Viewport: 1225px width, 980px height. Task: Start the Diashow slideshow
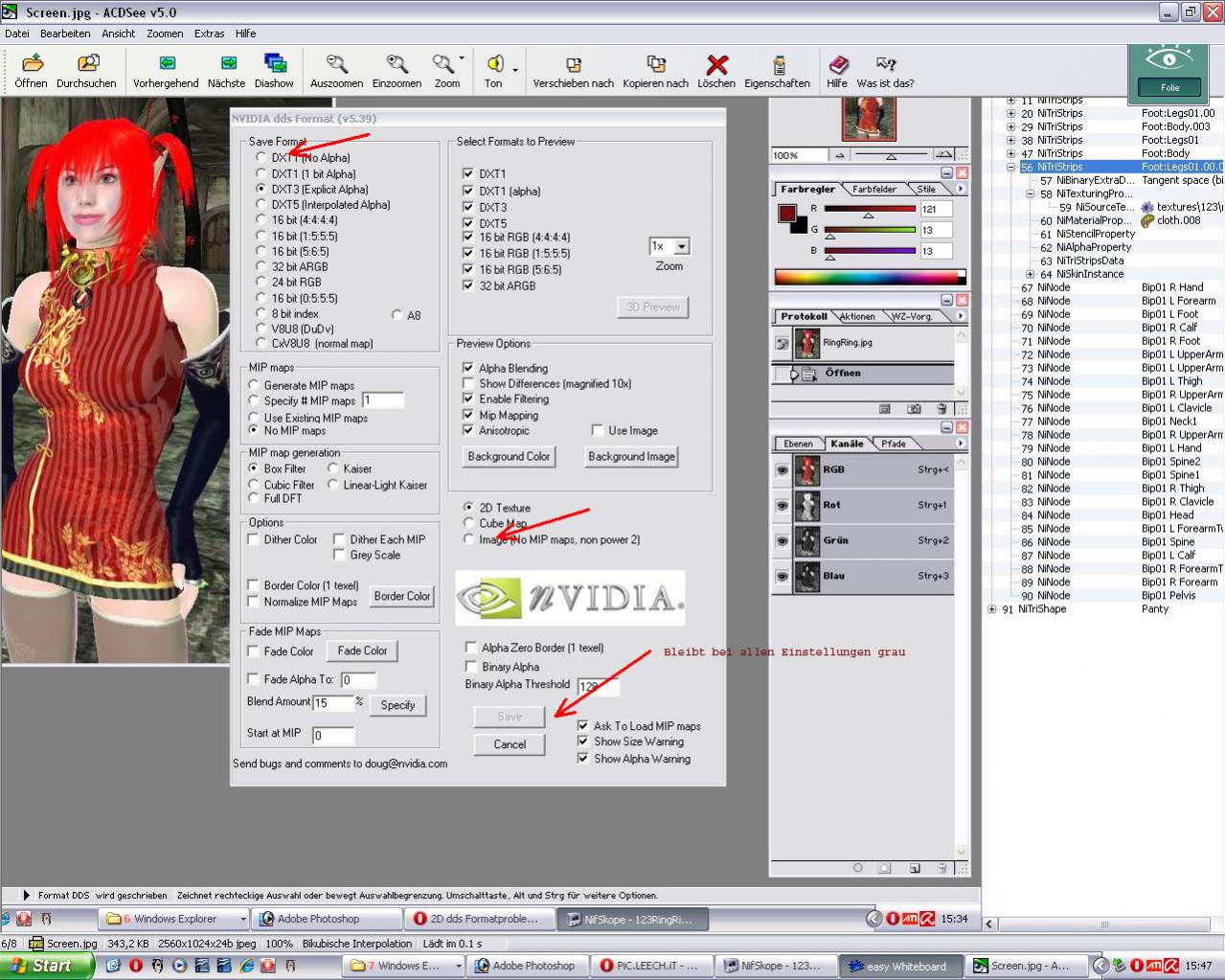tap(274, 65)
